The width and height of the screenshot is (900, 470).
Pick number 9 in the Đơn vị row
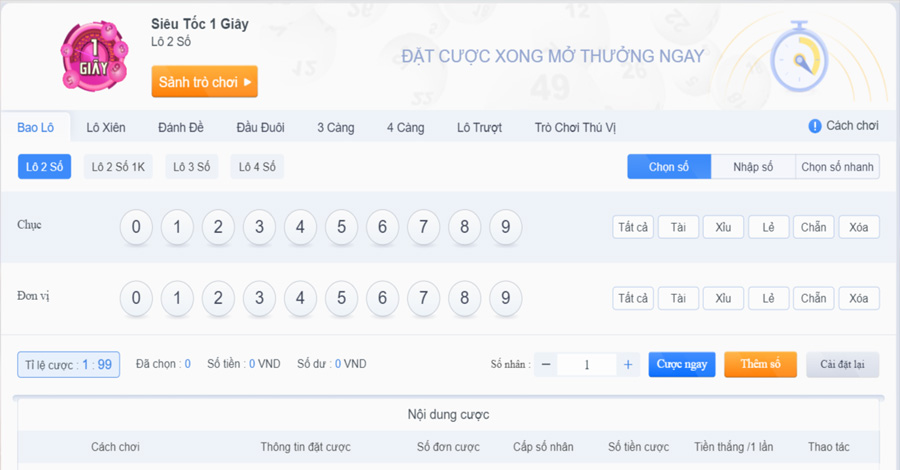(506, 298)
